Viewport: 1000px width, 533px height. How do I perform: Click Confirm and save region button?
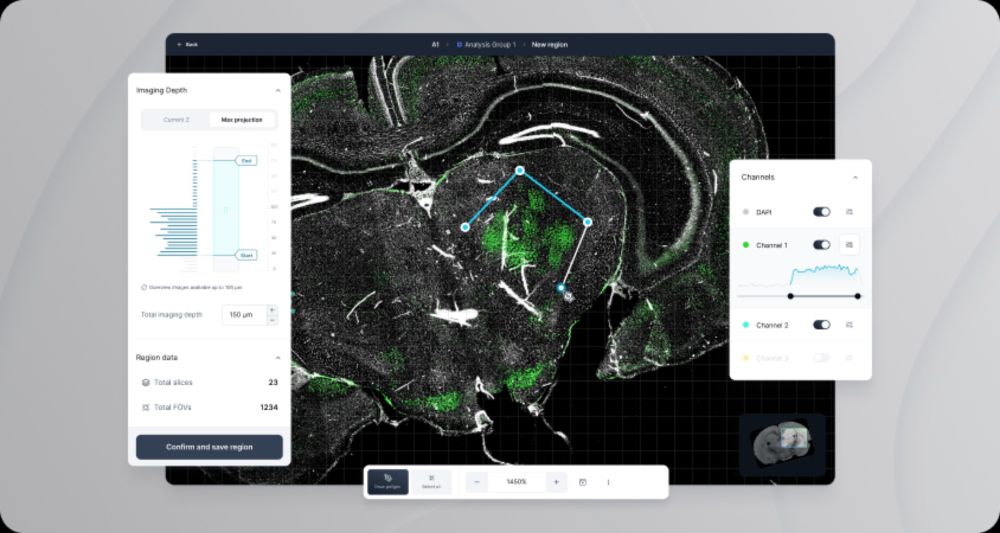coord(209,447)
